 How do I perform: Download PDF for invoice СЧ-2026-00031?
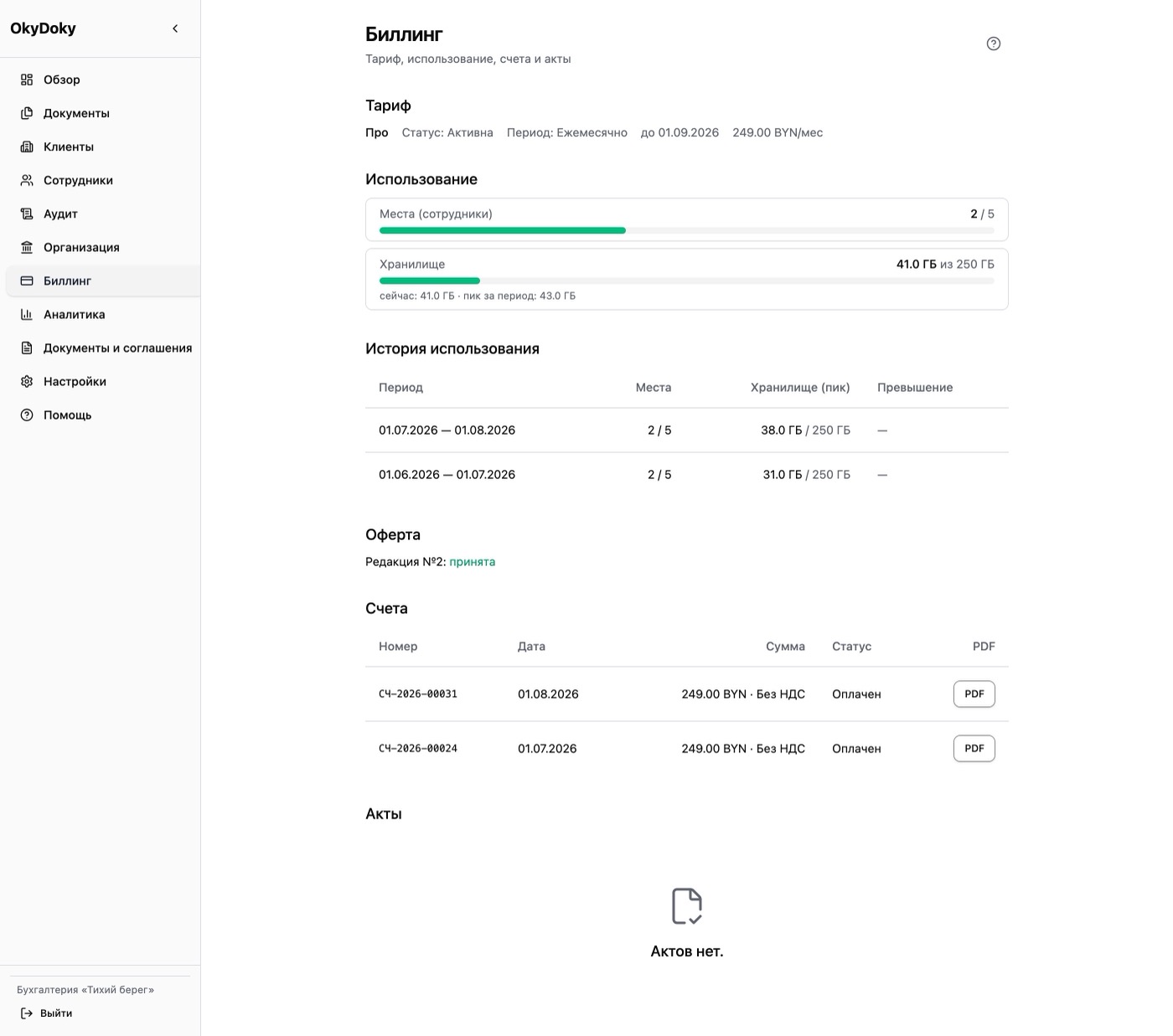pos(974,694)
